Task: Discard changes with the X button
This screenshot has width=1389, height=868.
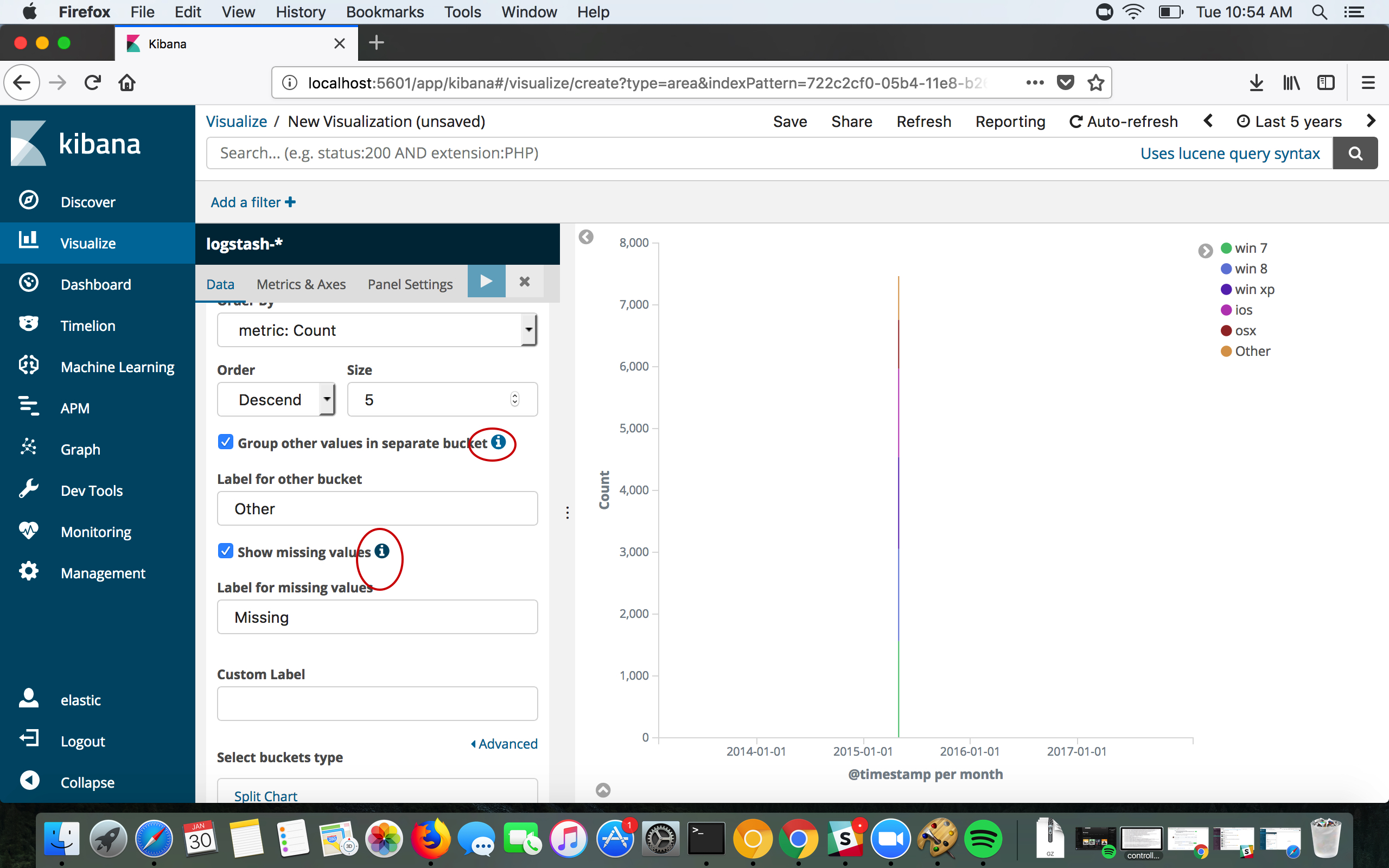Action: 525,282
